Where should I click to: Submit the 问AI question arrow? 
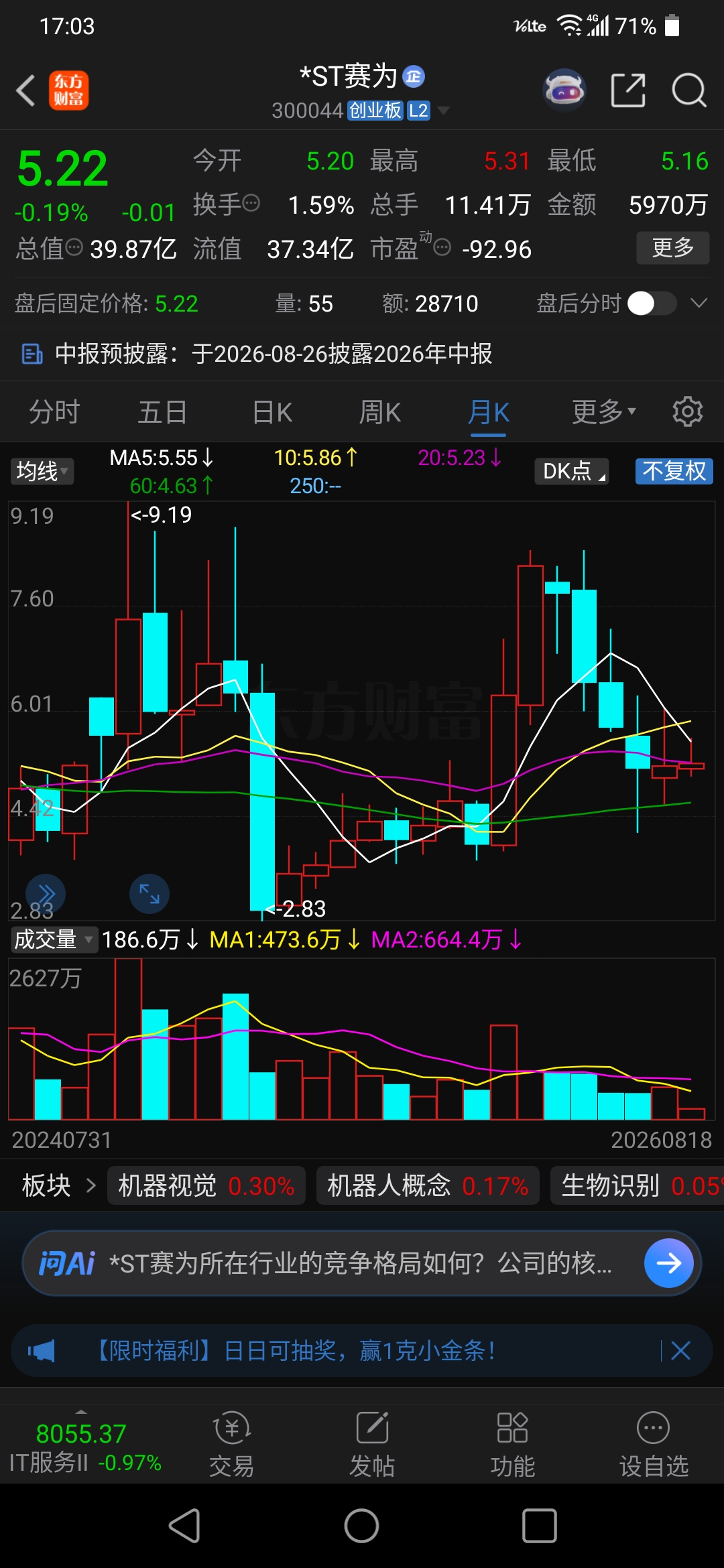(x=668, y=1263)
